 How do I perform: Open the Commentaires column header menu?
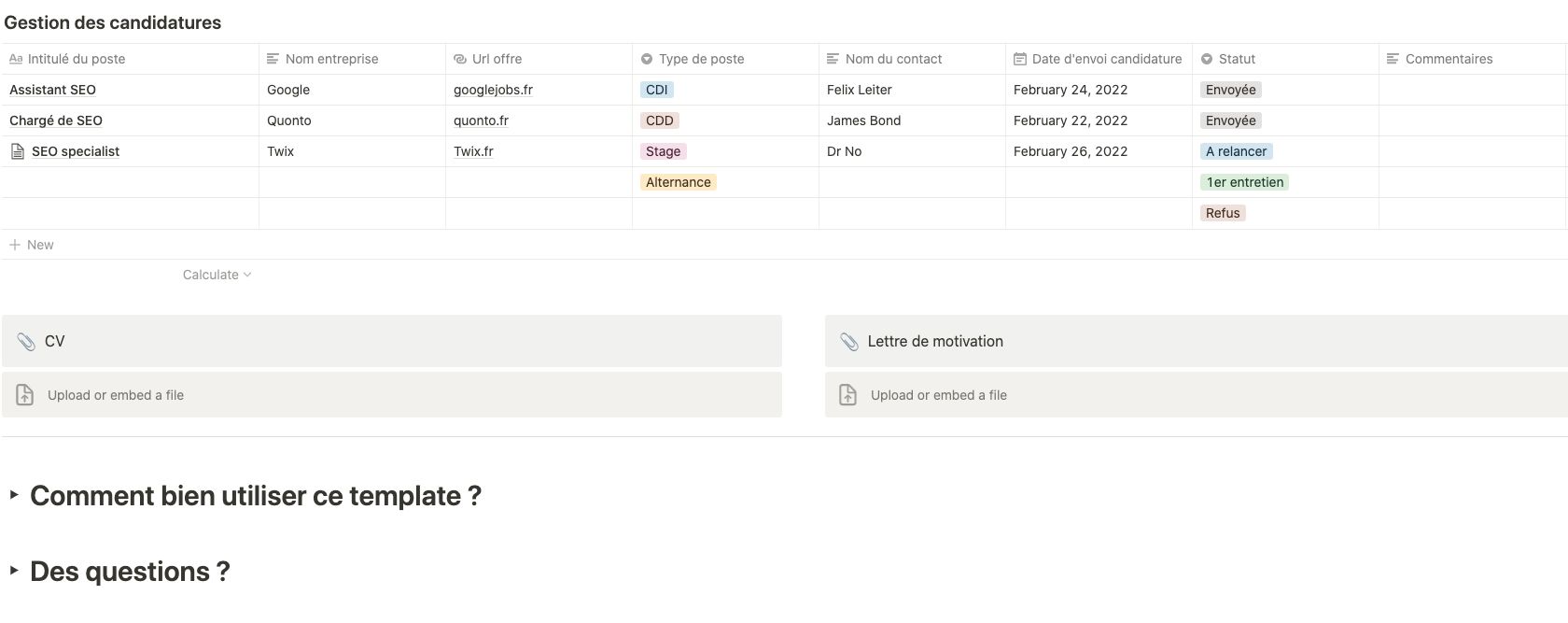pyautogui.click(x=1449, y=59)
